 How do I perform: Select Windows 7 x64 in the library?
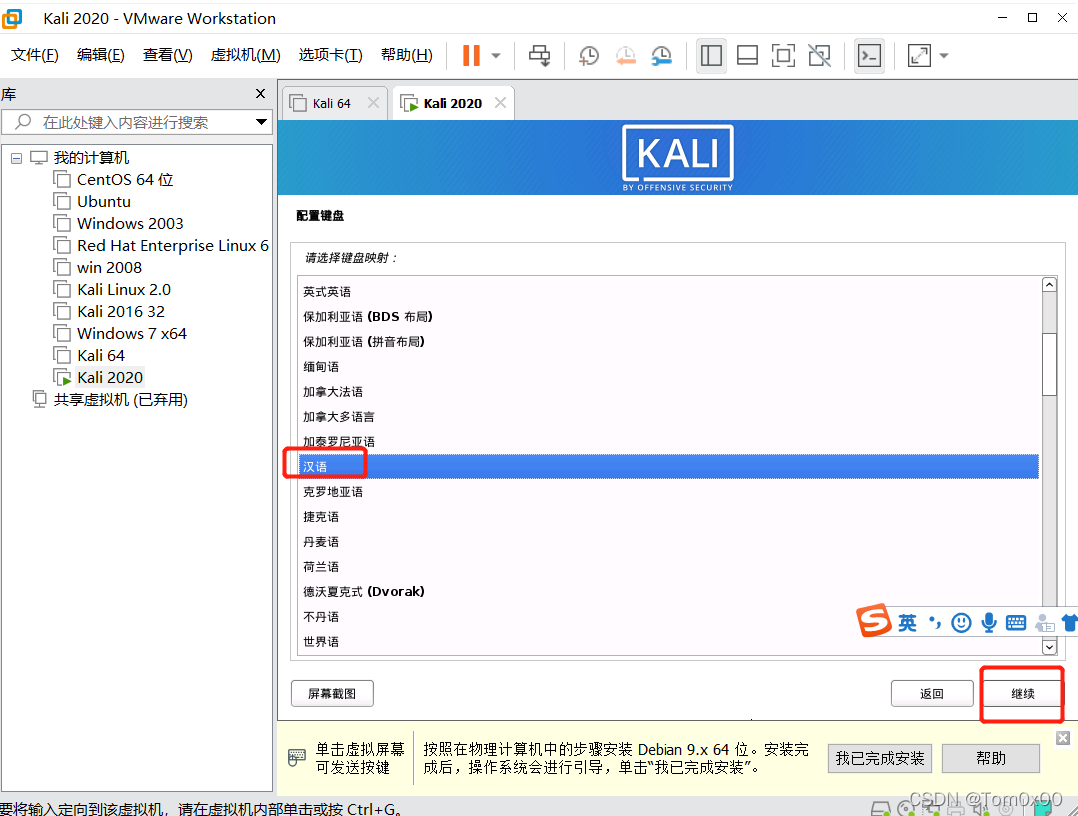(x=131, y=333)
